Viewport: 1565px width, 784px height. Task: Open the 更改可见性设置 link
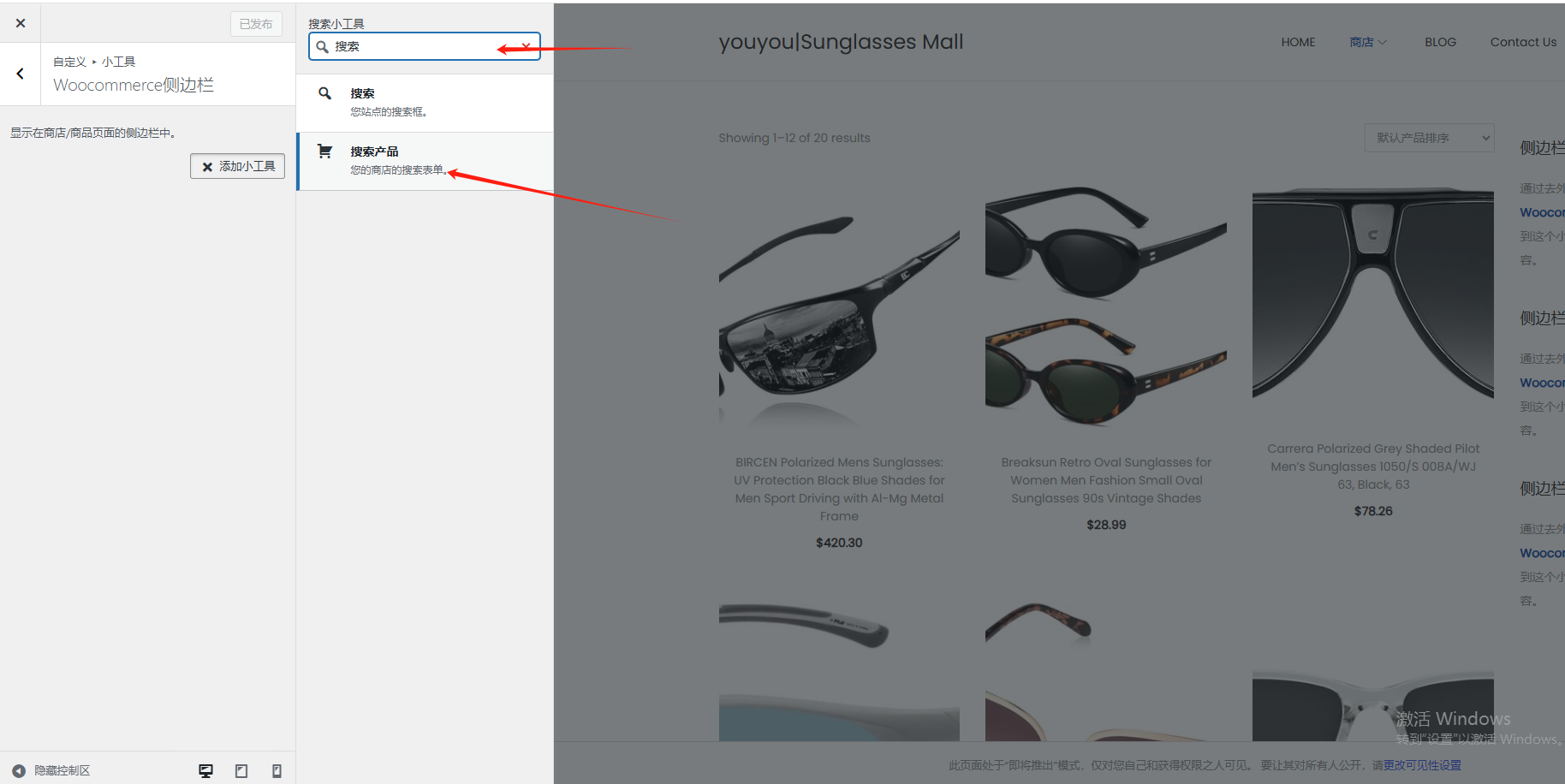[1422, 765]
